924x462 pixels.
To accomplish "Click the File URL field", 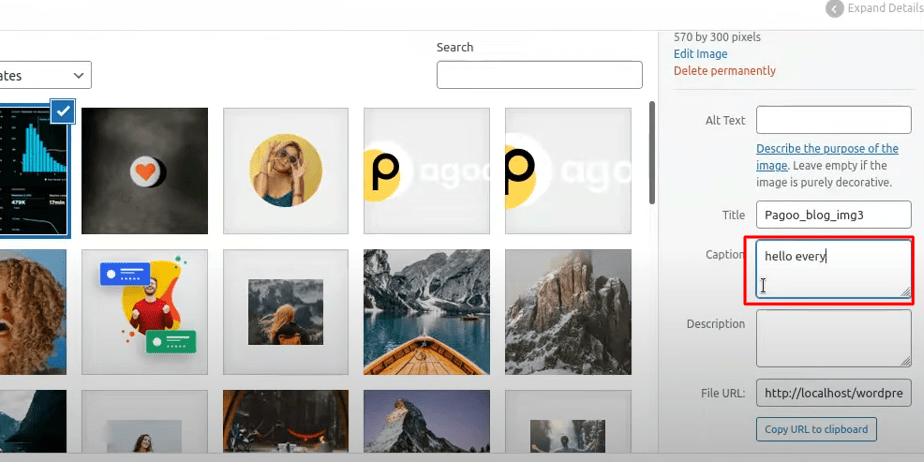I will pos(833,393).
